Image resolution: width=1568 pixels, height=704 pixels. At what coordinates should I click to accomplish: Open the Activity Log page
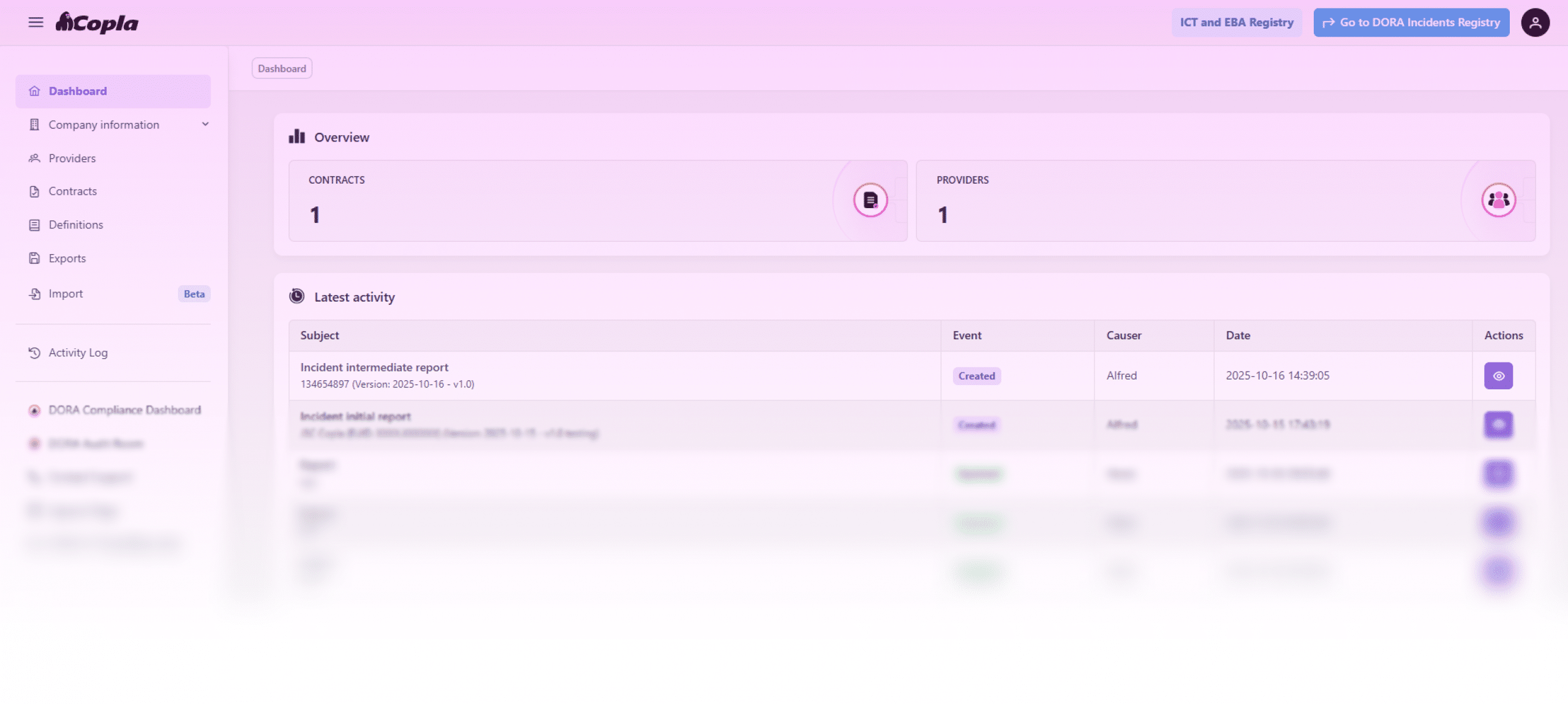click(78, 353)
